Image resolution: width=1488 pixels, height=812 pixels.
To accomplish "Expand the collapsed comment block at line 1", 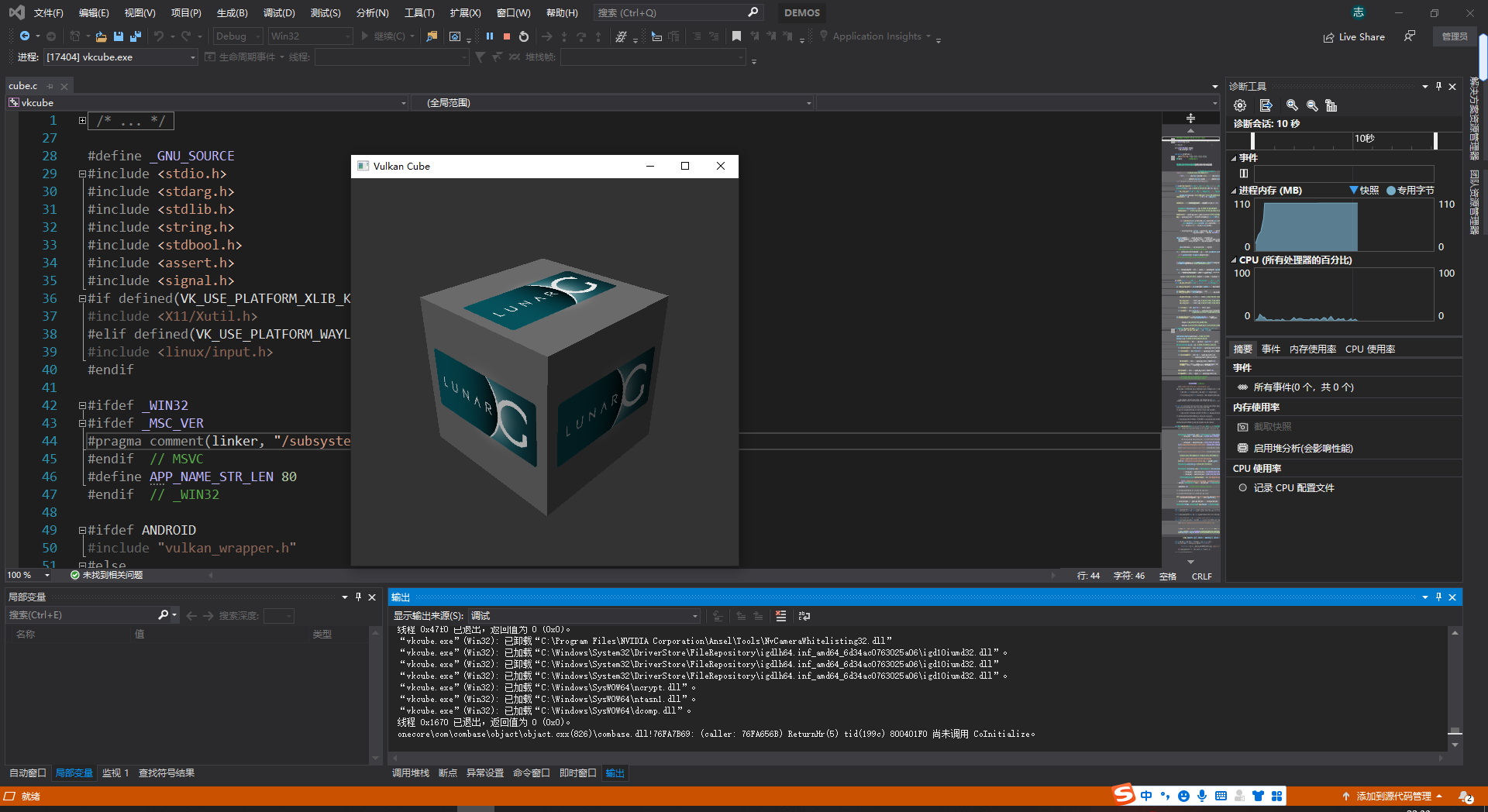I will pos(82,121).
